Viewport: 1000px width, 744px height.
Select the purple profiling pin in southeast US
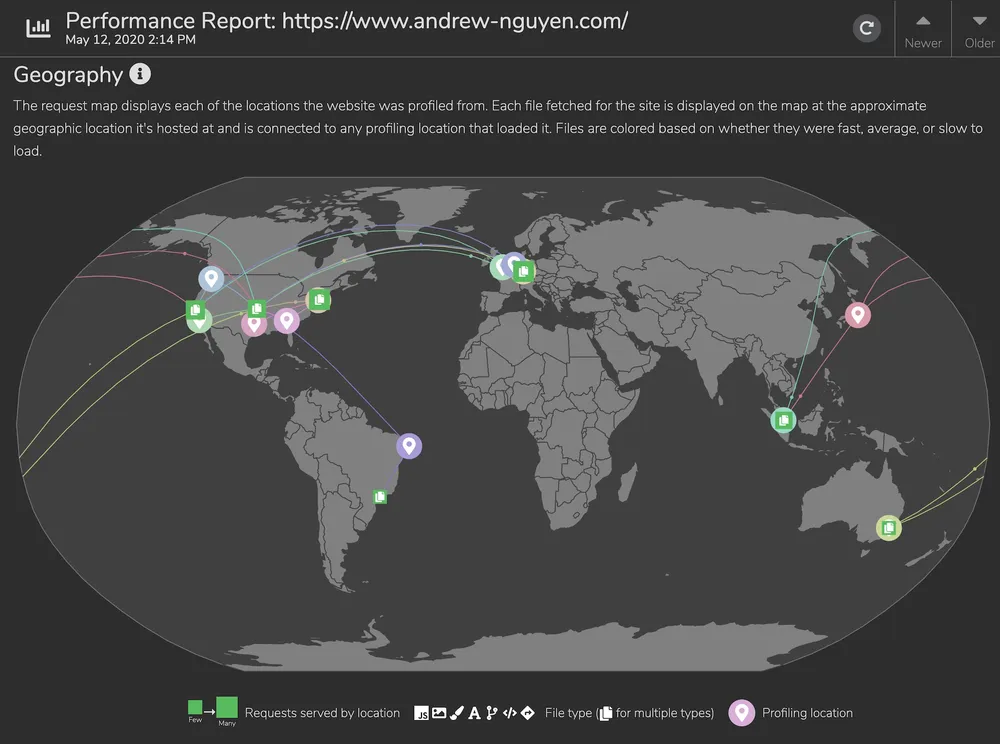(287, 321)
